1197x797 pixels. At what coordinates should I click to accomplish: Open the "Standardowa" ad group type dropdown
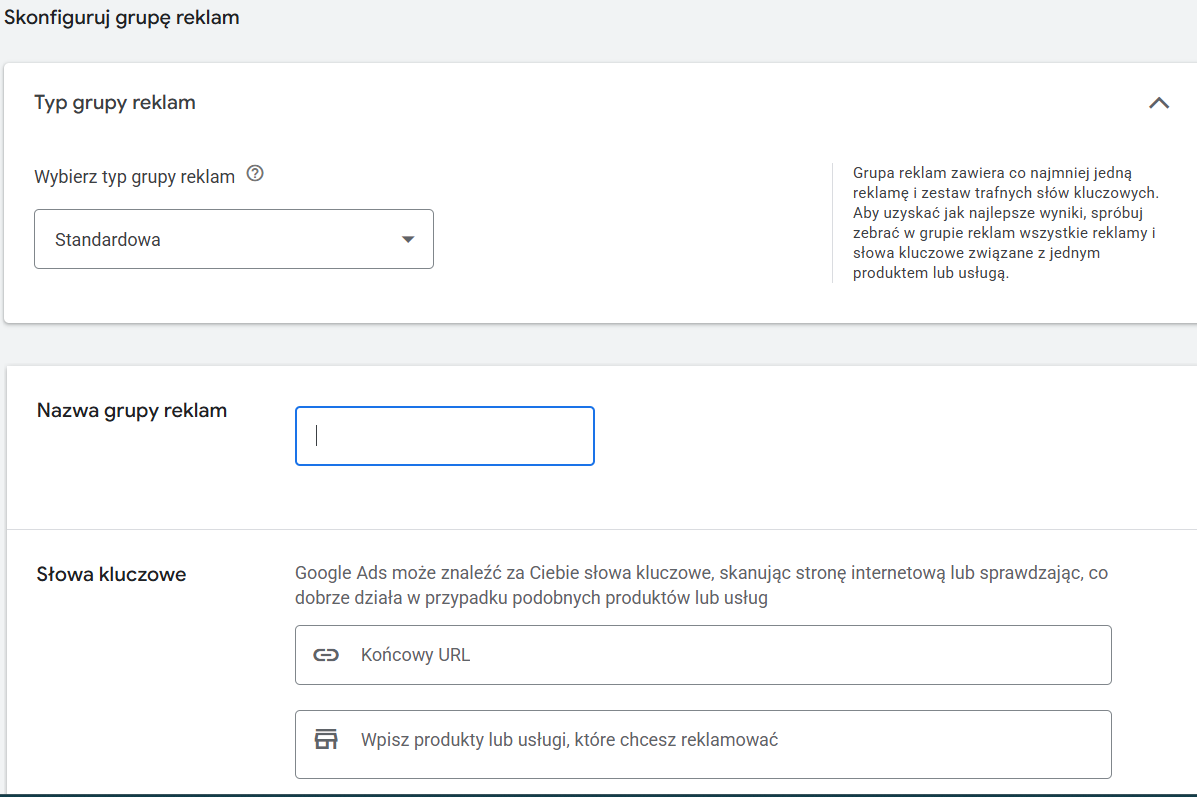coord(233,239)
